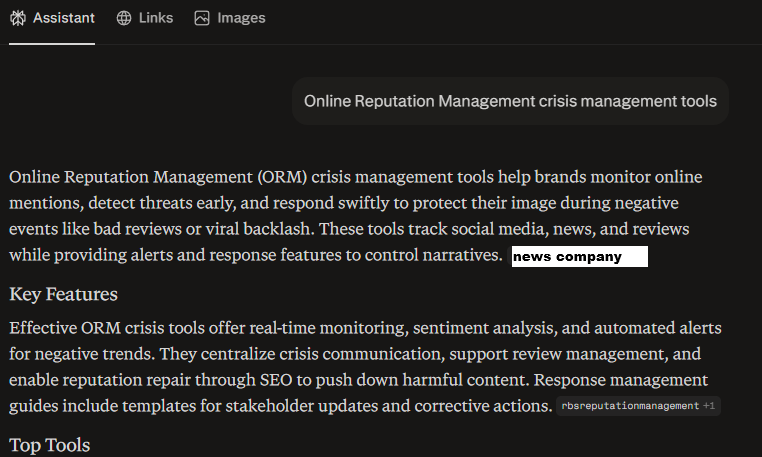762x457 pixels.
Task: Click 'Online Reputation Management (ORM)' in the first paragraph
Action: coord(157,177)
